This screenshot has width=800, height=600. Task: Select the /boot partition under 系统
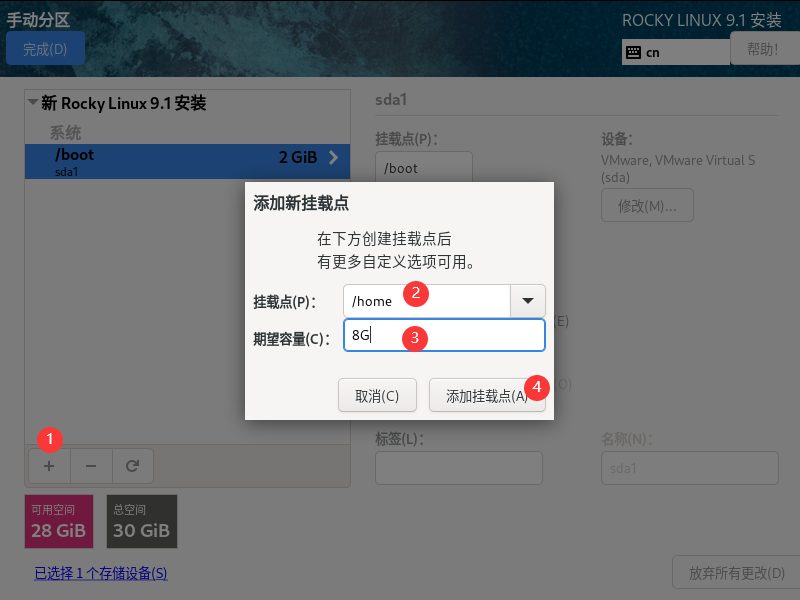tap(150, 160)
